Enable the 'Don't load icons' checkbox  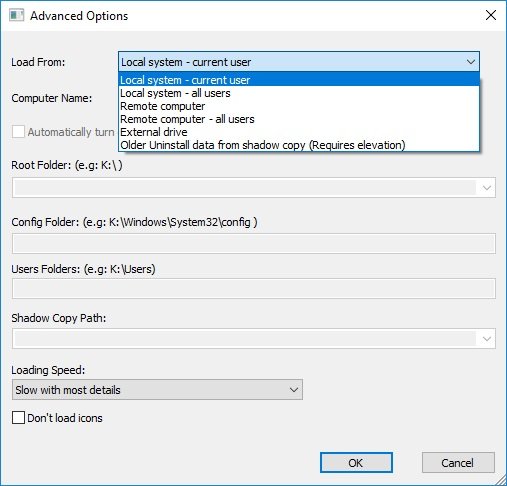[x=18, y=417]
